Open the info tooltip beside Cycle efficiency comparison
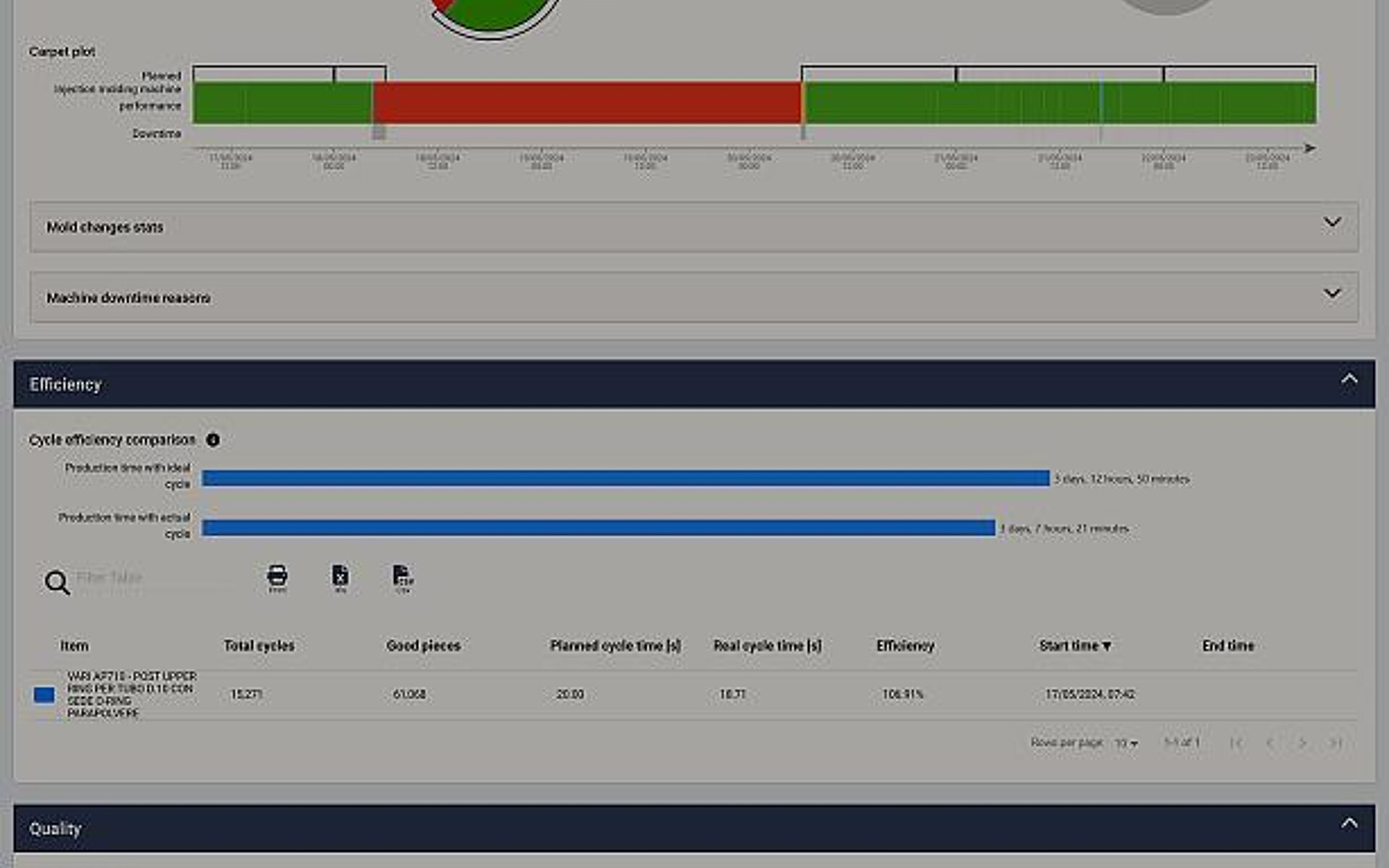 coord(213,439)
